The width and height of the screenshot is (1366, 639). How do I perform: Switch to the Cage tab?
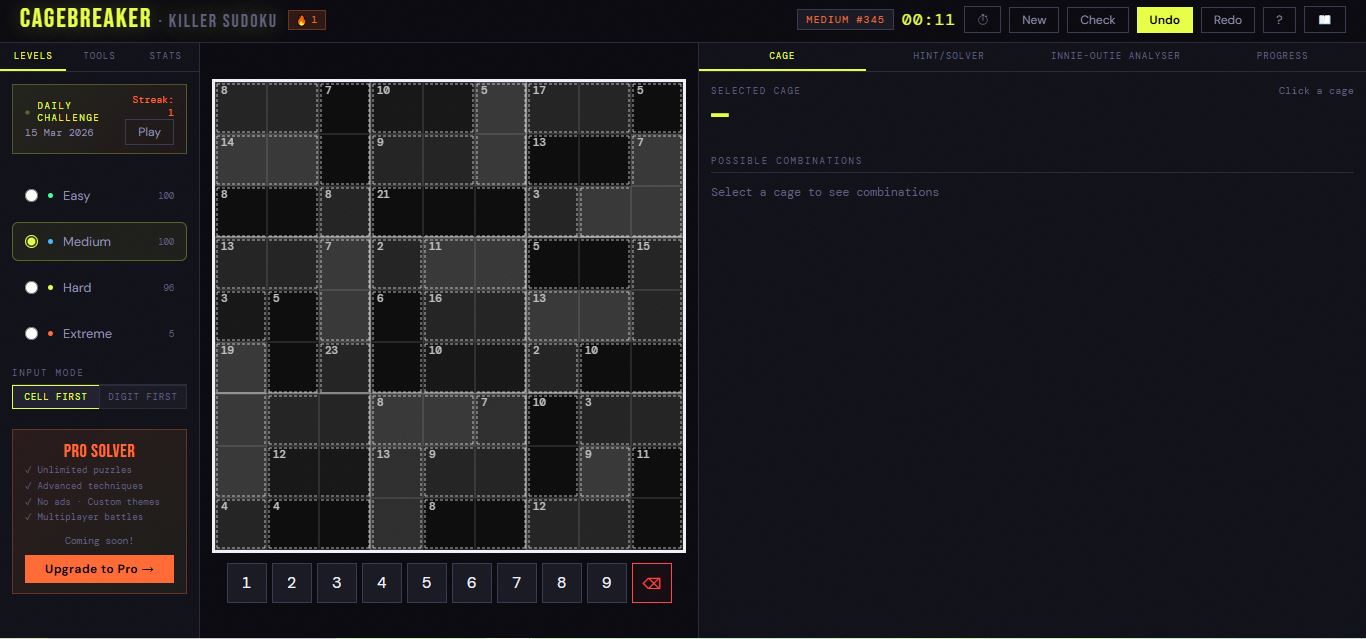[x=782, y=56]
